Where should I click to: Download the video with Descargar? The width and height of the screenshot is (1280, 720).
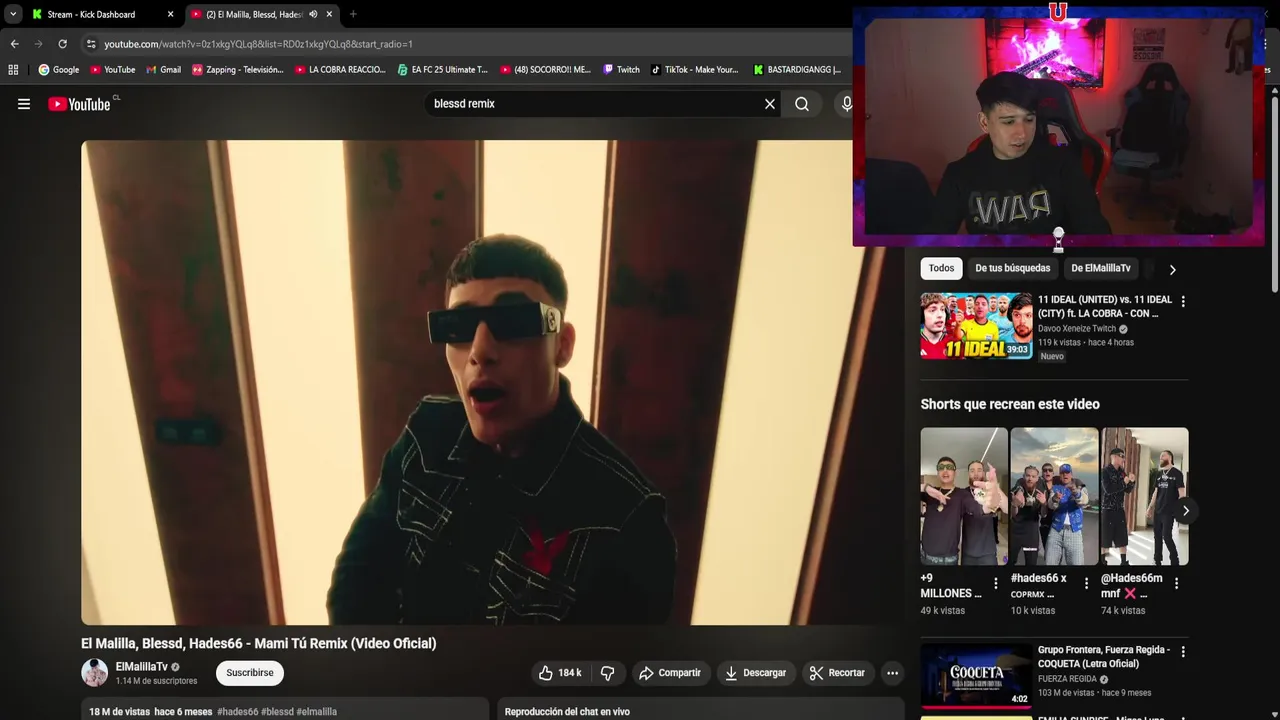pos(756,673)
